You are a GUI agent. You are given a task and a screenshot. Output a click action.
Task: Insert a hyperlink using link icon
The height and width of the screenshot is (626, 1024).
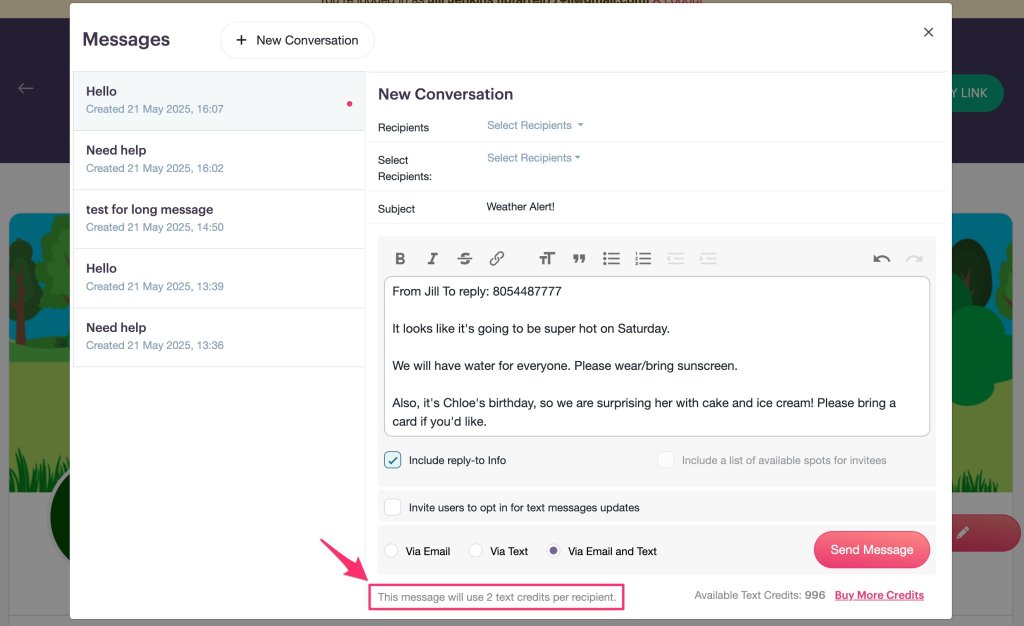(497, 258)
